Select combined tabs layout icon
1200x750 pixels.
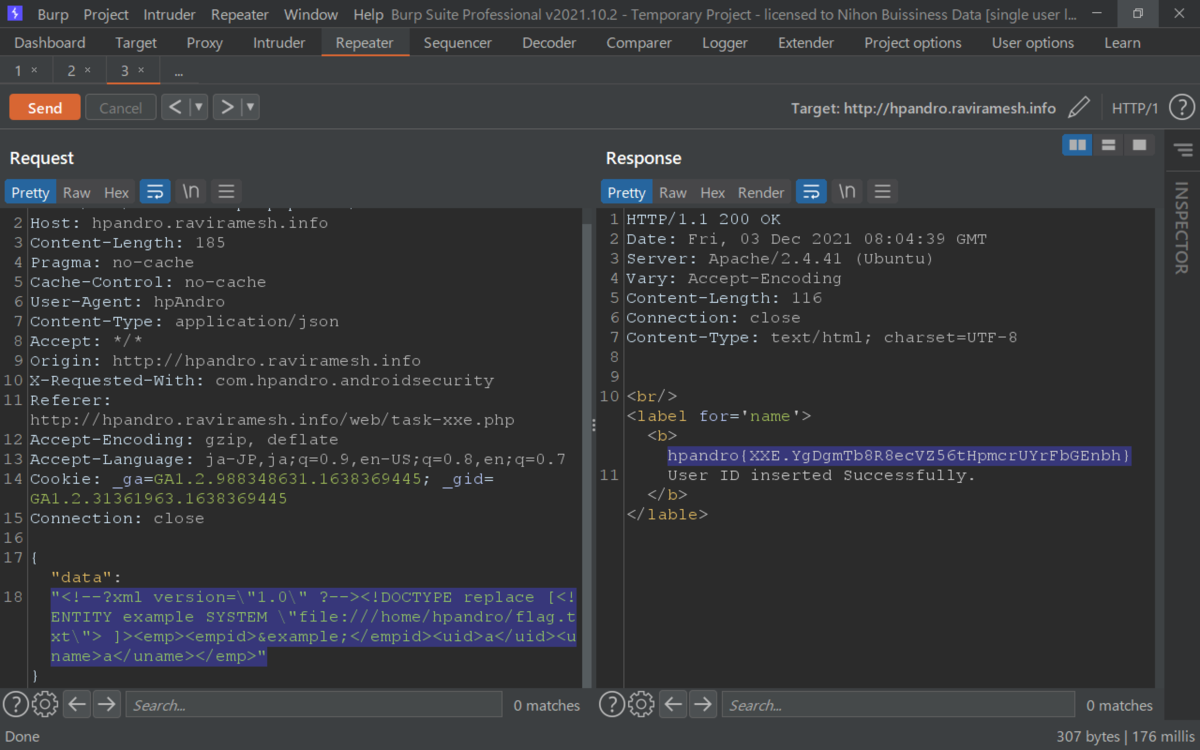tap(1139, 145)
